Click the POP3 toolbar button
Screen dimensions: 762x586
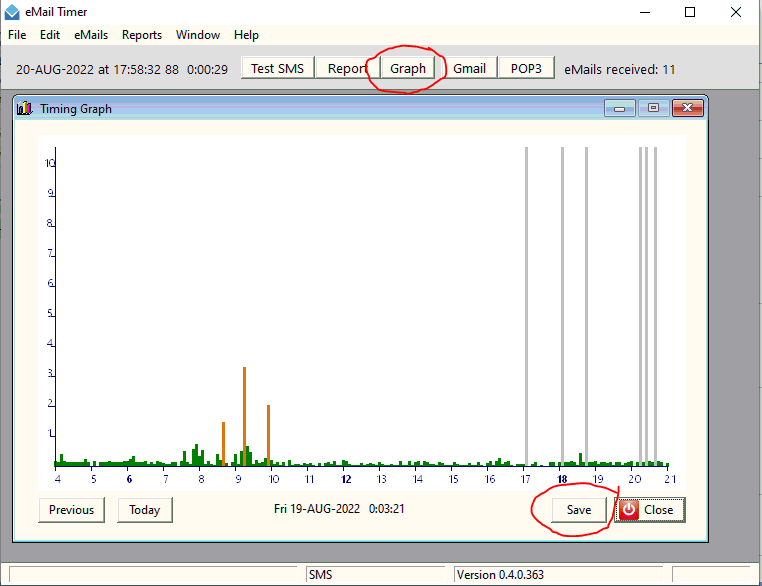tap(526, 68)
